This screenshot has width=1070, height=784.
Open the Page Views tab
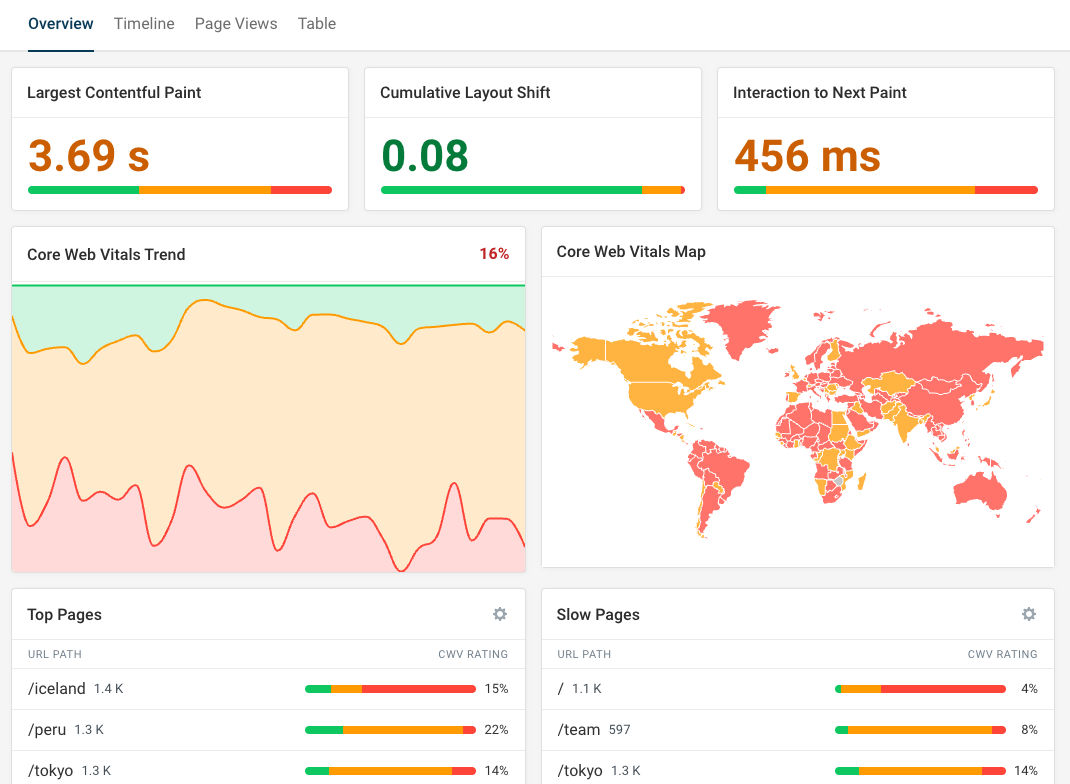point(236,24)
